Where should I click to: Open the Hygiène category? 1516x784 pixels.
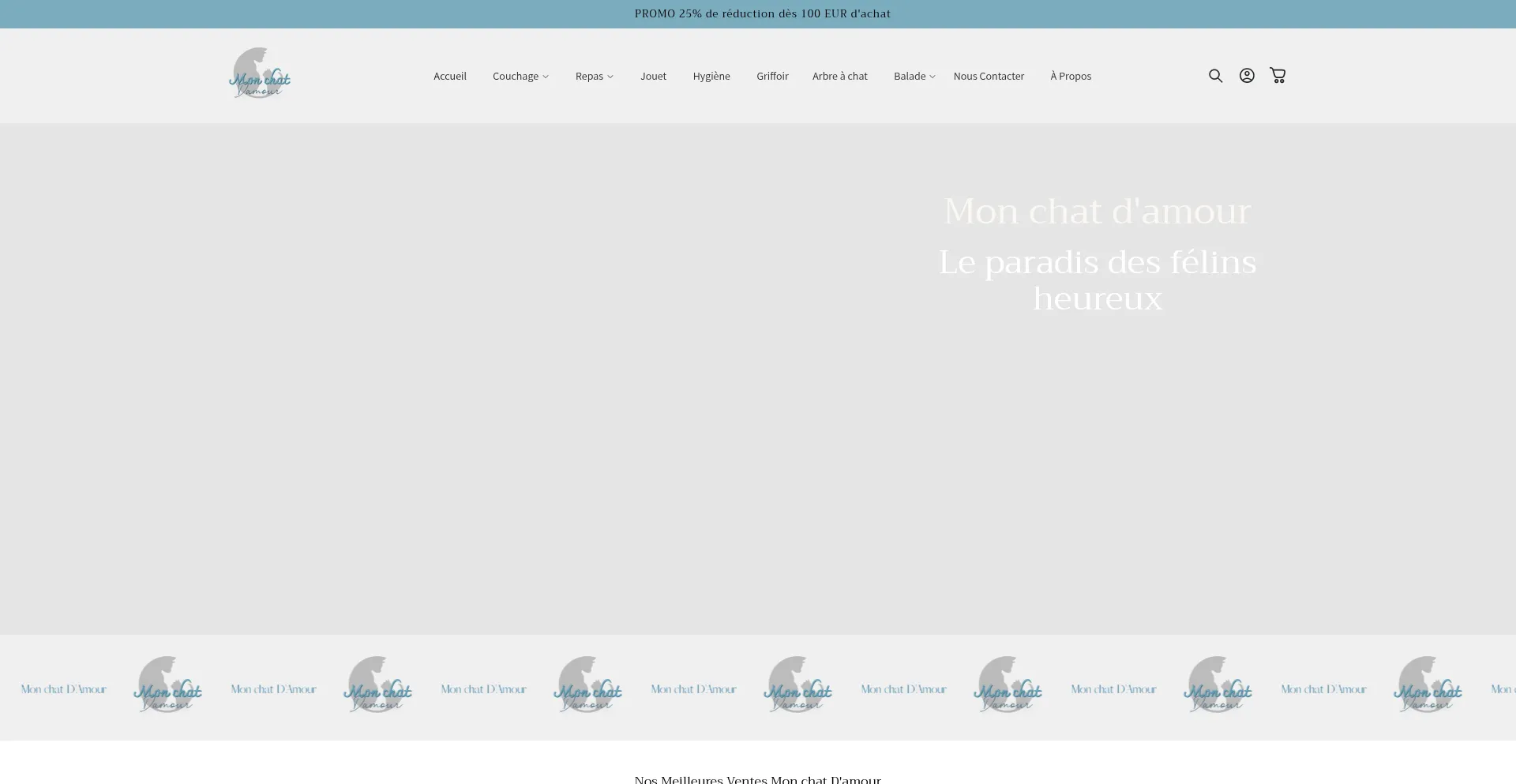[711, 76]
